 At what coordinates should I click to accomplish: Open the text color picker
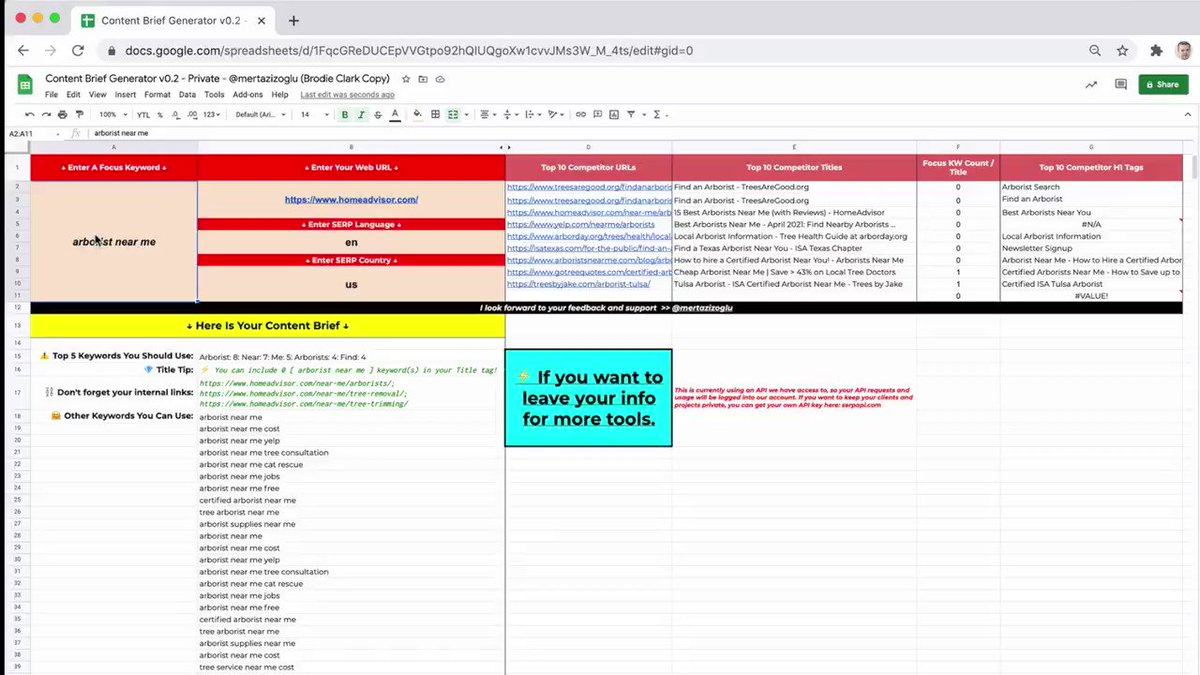[x=395, y=115]
